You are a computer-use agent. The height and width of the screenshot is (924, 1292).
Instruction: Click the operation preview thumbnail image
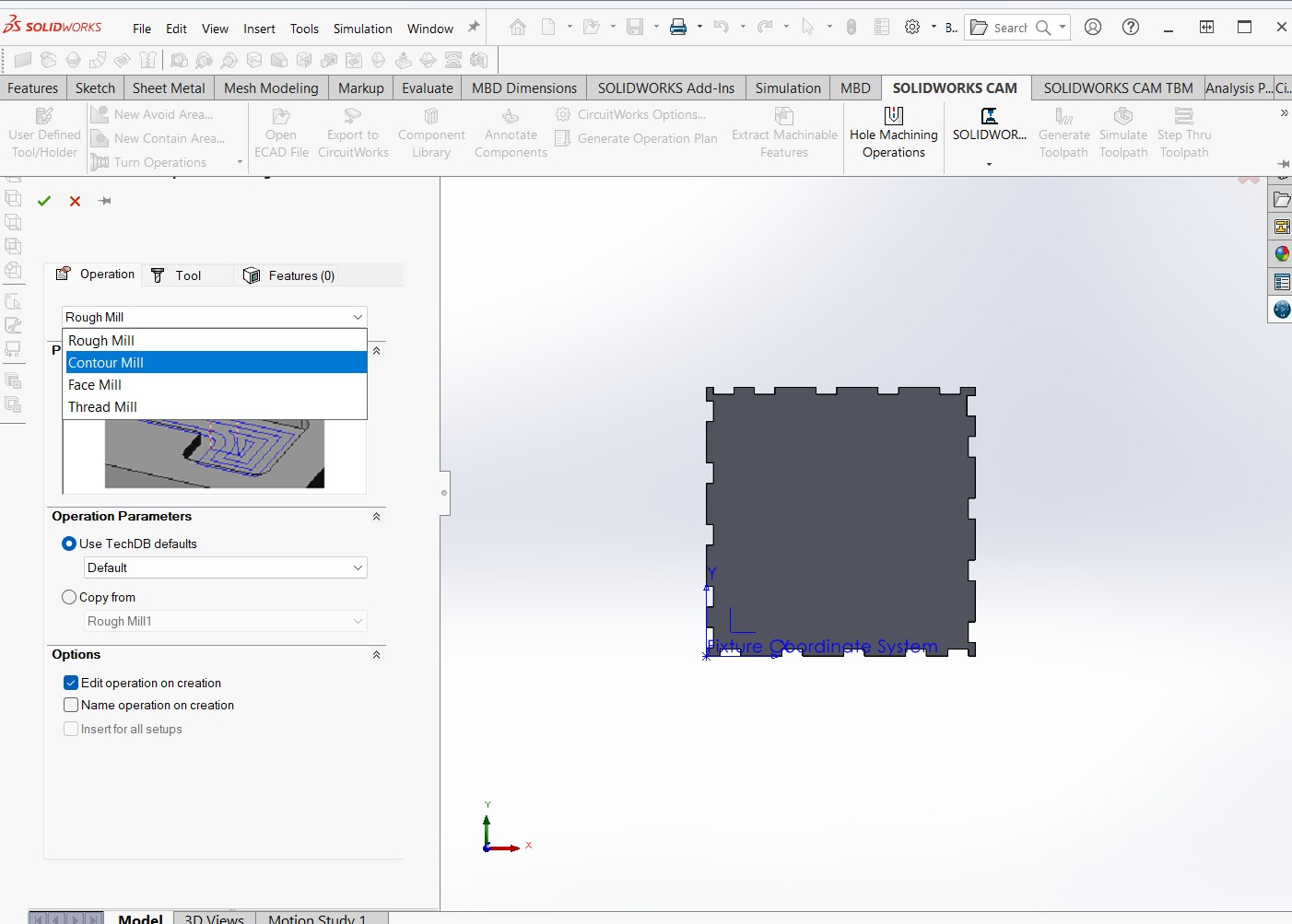(215, 454)
